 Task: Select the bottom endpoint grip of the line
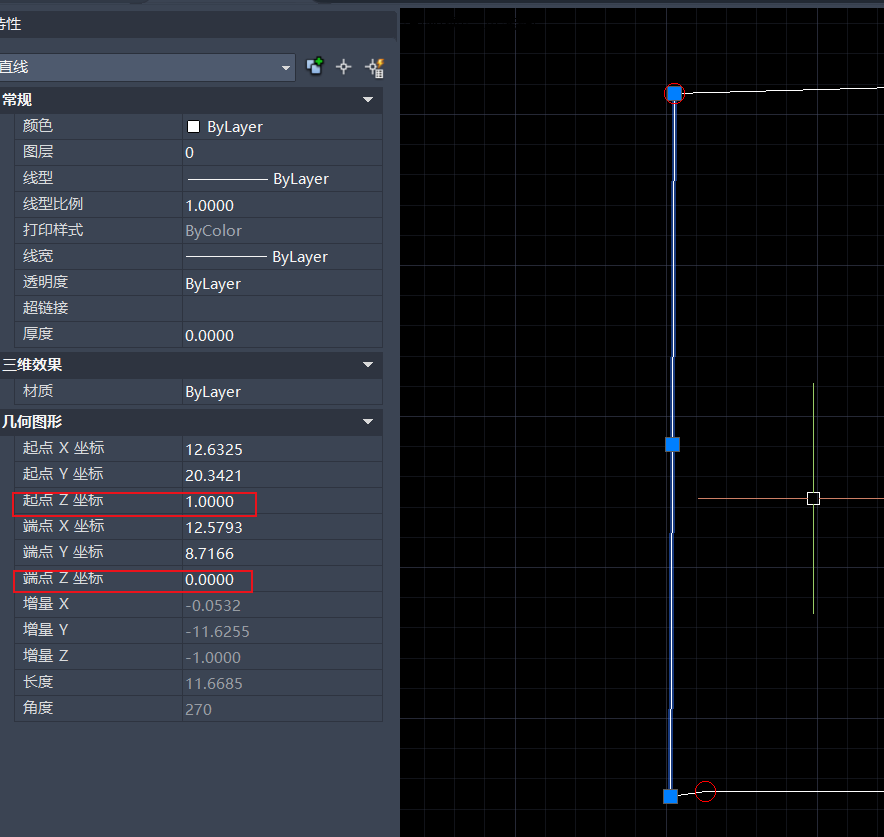click(x=670, y=796)
